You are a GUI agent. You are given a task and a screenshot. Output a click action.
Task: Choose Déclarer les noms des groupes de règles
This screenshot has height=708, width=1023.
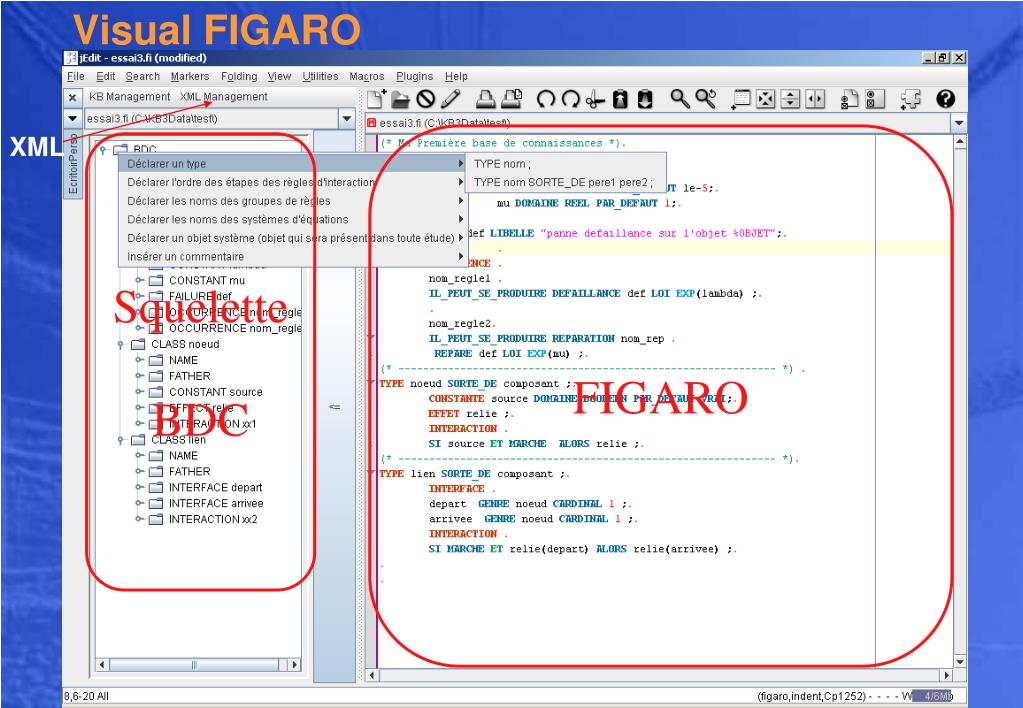292,201
